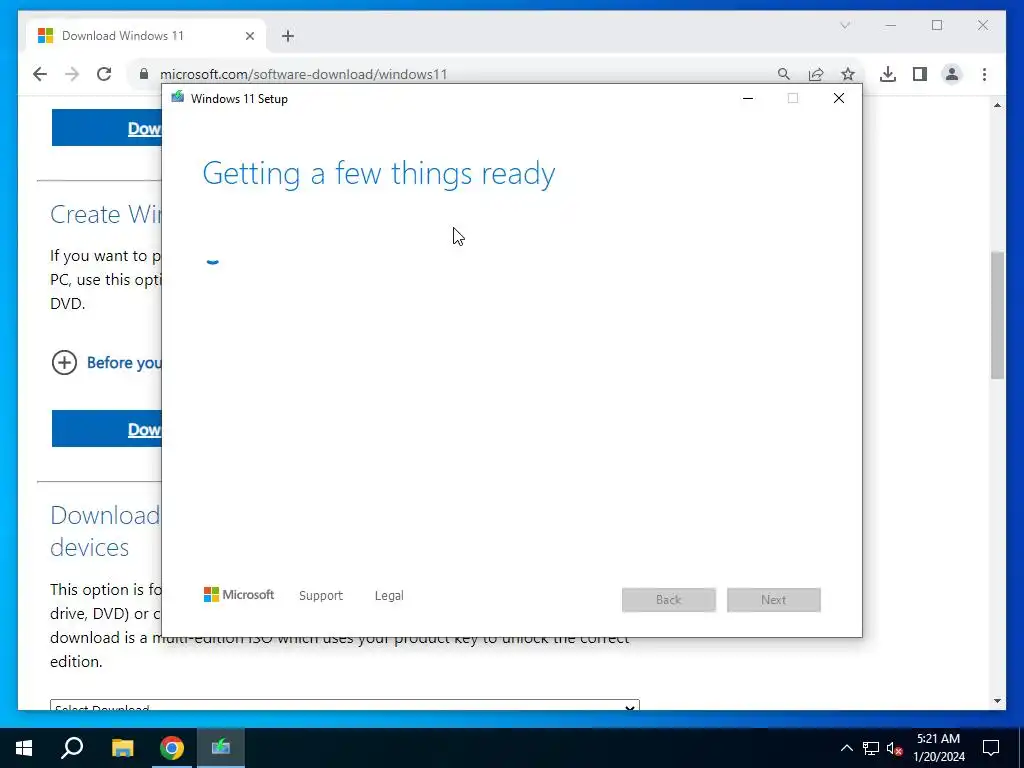Open Chrome three-dot menu
Screen dimensions: 1024x768
click(984, 74)
